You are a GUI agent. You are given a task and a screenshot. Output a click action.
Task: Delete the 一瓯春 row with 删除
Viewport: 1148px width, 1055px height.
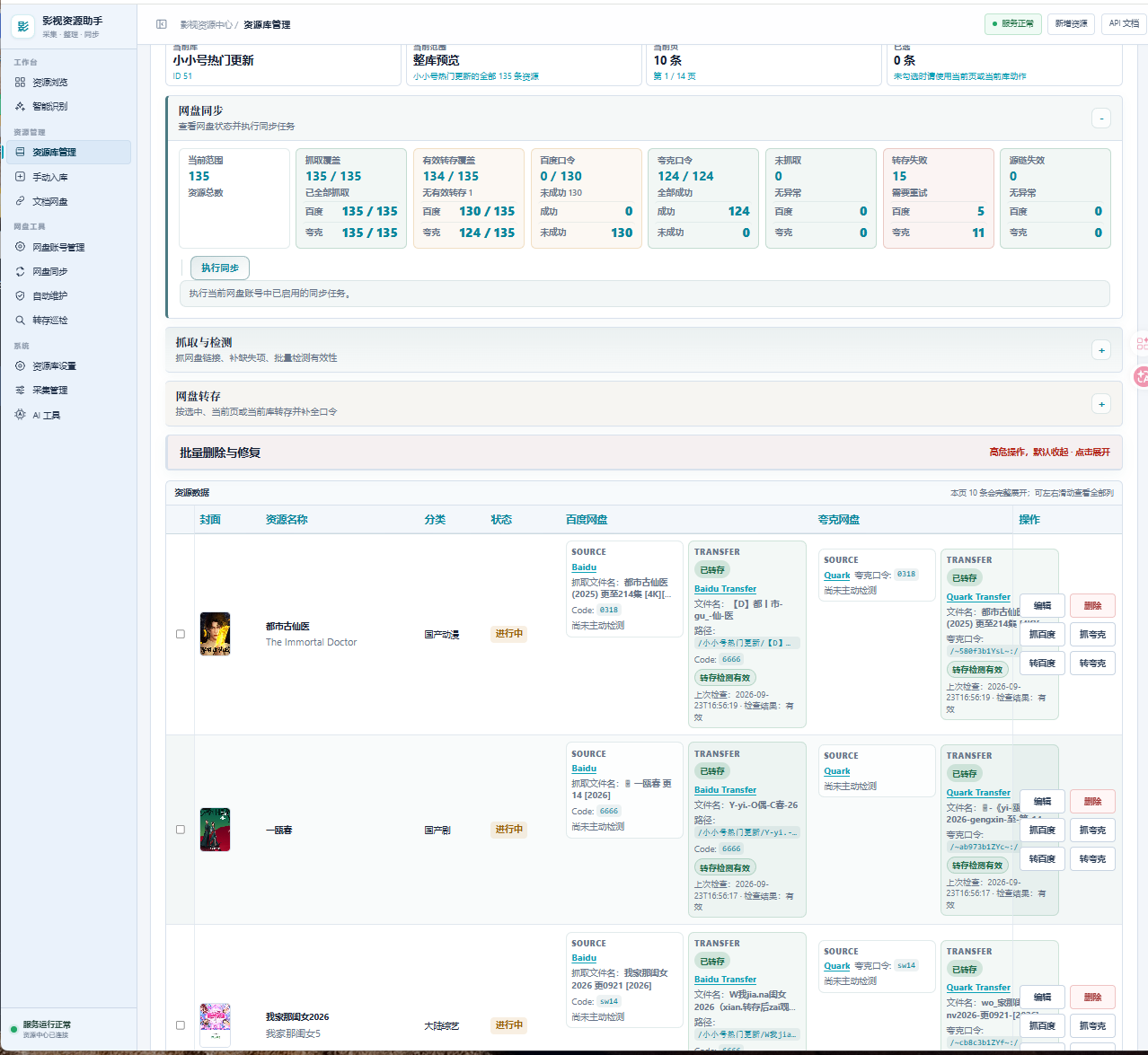click(x=1092, y=802)
